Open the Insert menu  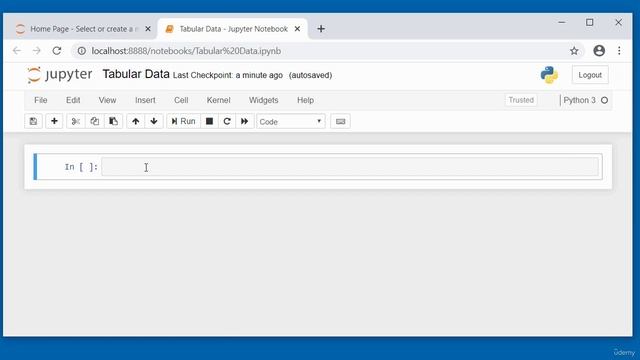tap(145, 100)
